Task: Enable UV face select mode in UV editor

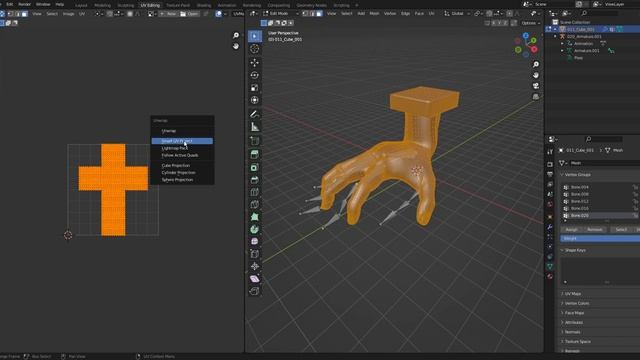Action: pyautogui.click(x=24, y=14)
